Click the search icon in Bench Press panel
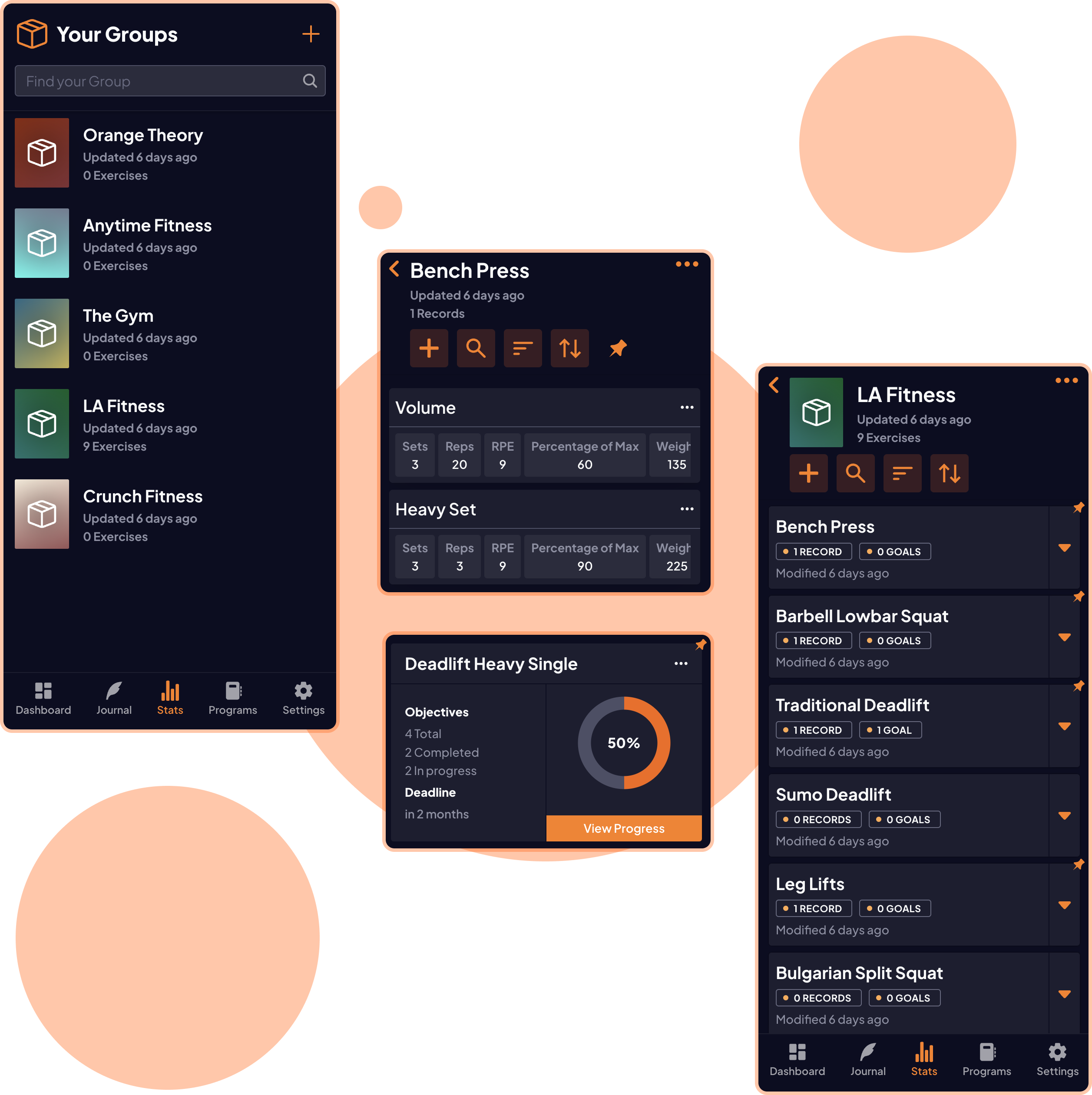The image size is (1092, 1095). [x=476, y=348]
